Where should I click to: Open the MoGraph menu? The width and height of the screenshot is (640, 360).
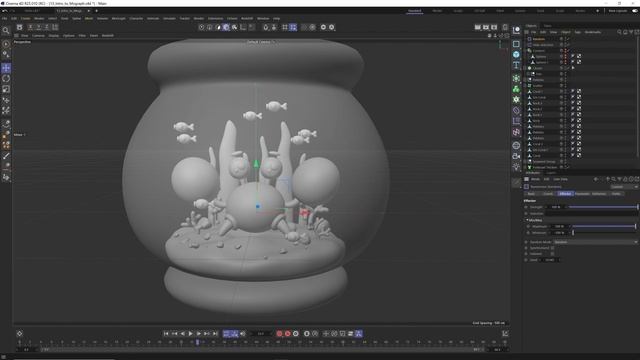click(x=118, y=18)
